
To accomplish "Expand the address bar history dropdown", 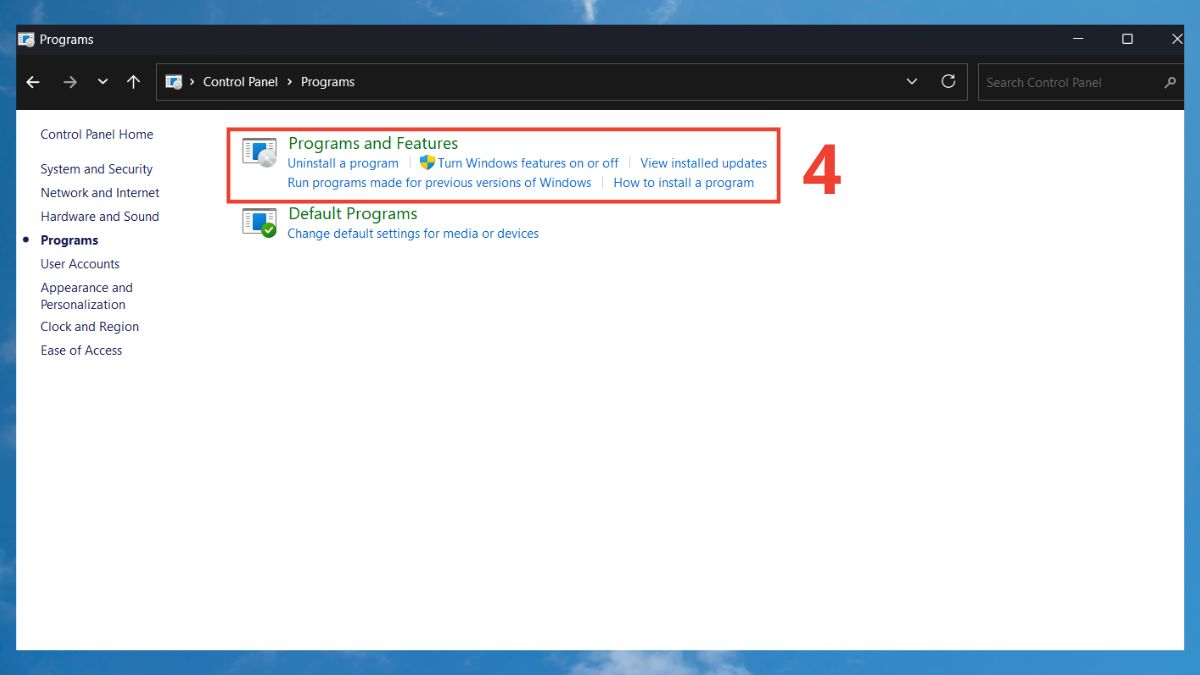I will pyautogui.click(x=912, y=82).
